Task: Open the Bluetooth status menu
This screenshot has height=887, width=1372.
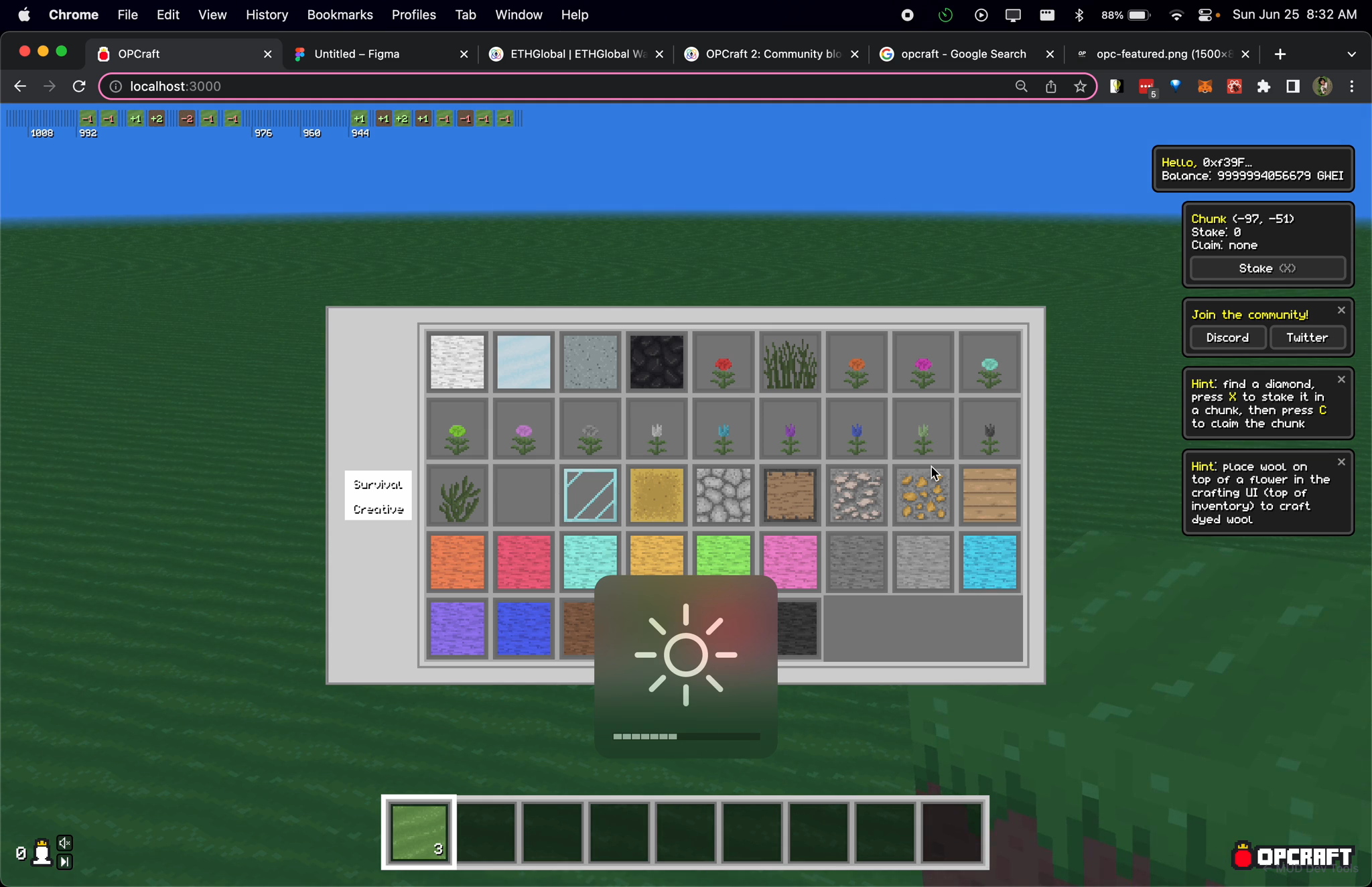Action: 1079,15
